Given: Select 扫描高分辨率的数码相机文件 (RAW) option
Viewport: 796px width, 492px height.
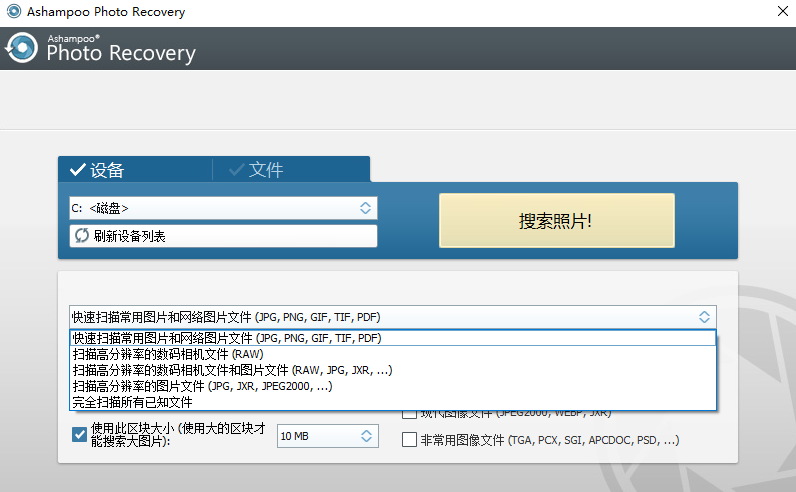Looking at the screenshot, I should (x=392, y=354).
